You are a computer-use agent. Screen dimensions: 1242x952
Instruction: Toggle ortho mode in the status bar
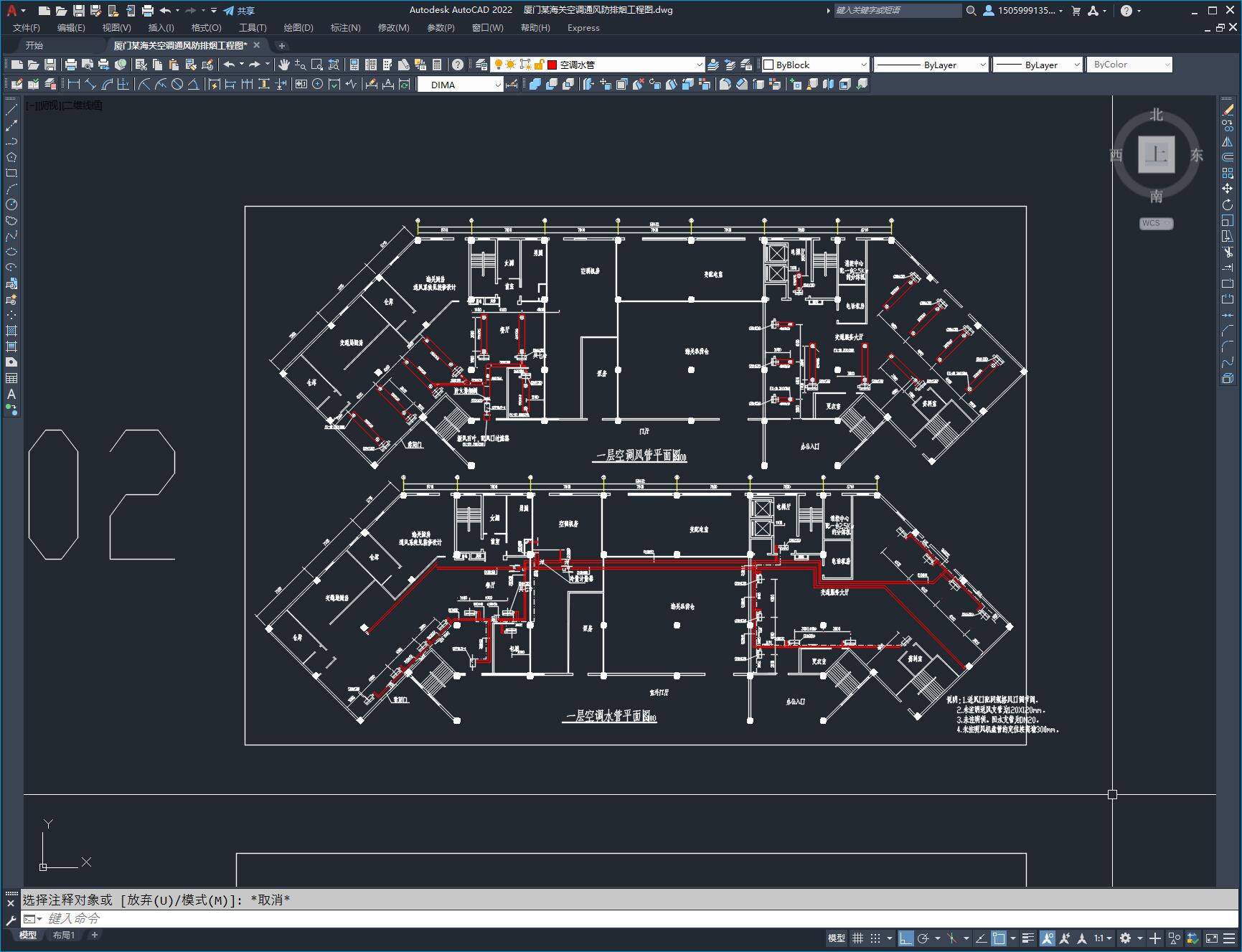pos(905,938)
